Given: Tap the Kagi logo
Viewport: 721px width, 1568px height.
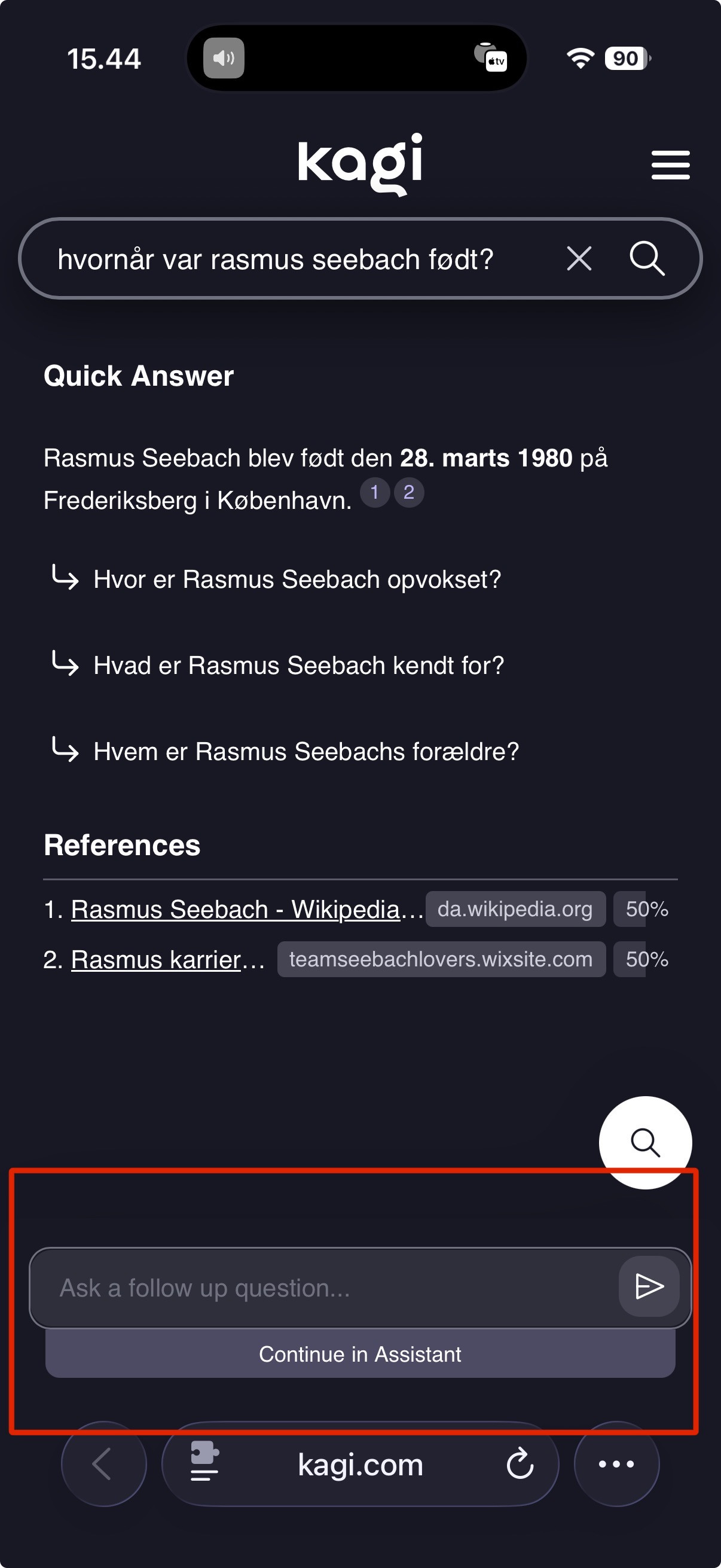Looking at the screenshot, I should [x=360, y=163].
